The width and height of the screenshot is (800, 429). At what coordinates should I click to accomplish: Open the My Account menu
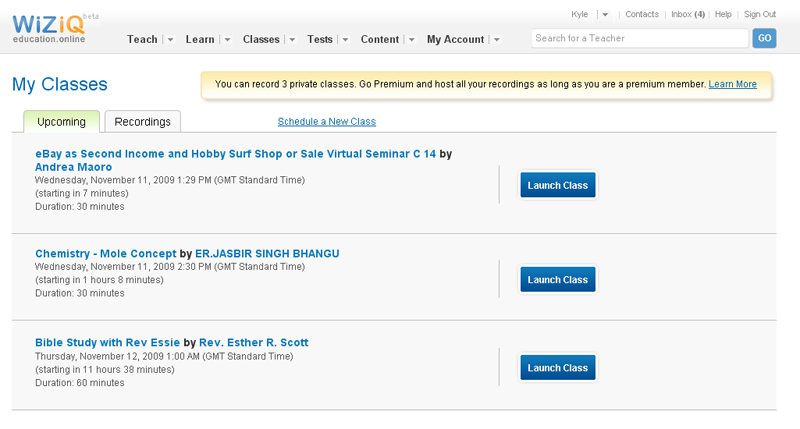tap(455, 40)
